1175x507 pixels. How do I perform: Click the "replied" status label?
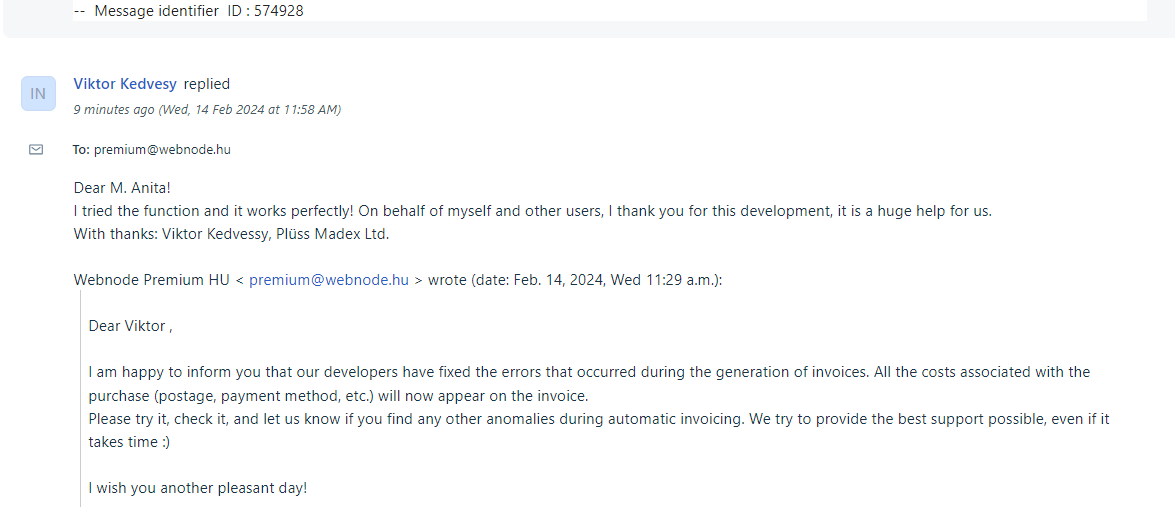pos(207,84)
